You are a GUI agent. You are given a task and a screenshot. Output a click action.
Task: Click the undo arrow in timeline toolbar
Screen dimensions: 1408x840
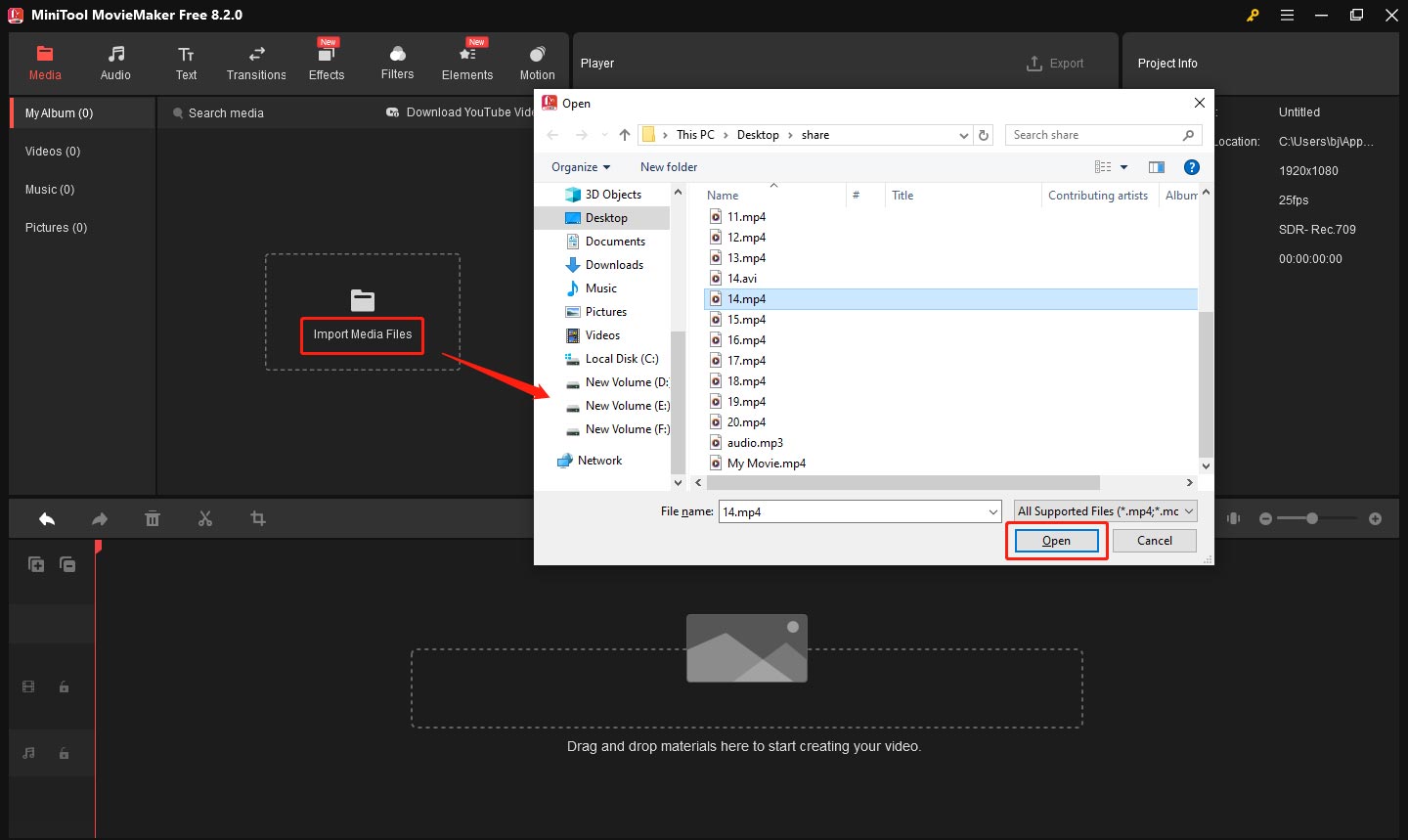tap(47, 519)
